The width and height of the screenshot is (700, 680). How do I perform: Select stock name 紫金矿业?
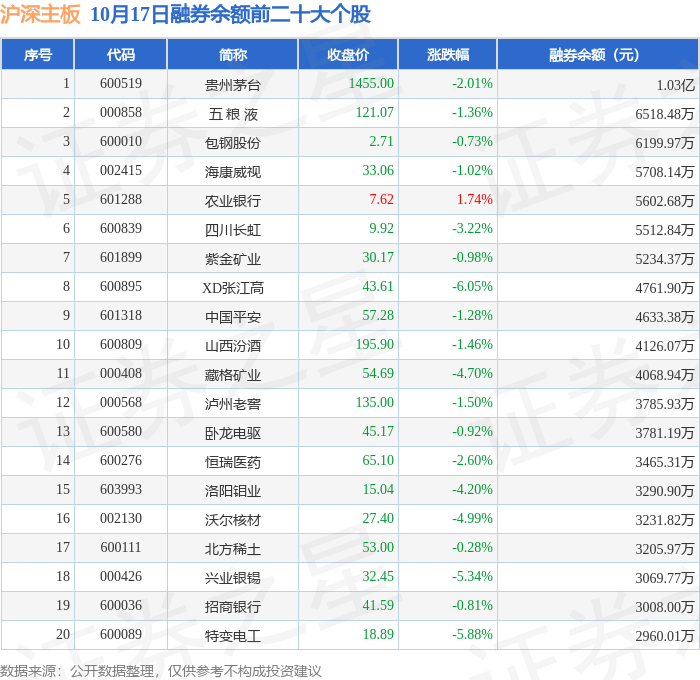pyautogui.click(x=233, y=259)
